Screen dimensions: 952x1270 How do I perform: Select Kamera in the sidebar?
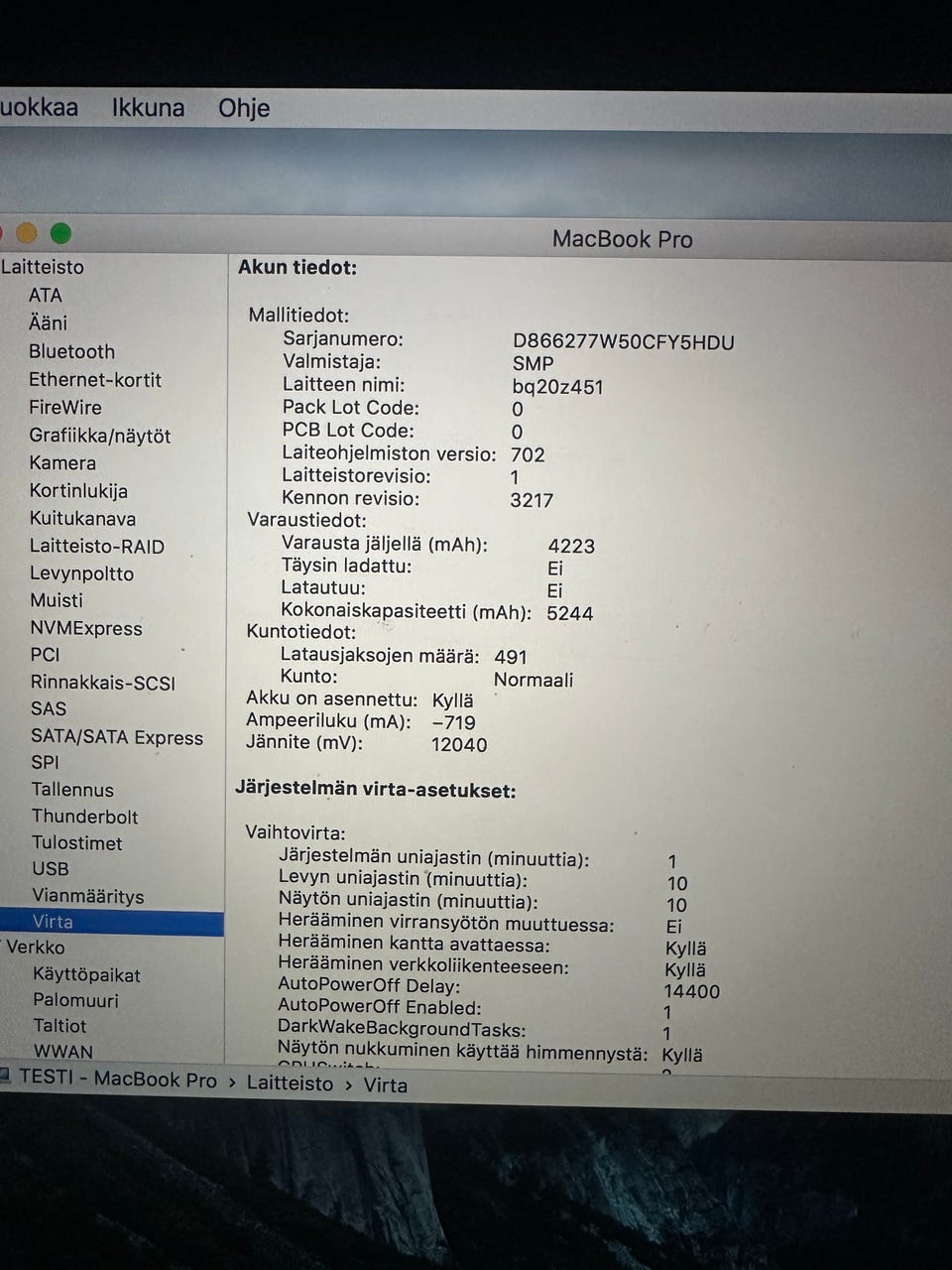point(62,462)
